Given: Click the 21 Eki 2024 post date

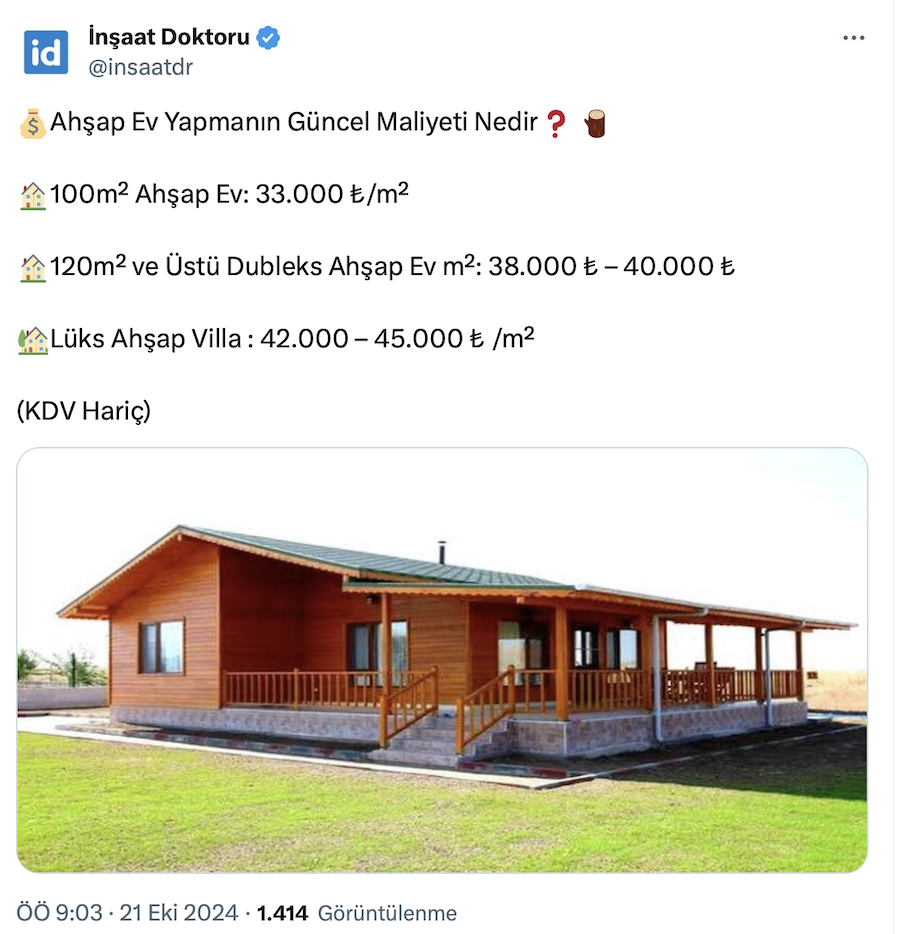Looking at the screenshot, I should (x=179, y=913).
